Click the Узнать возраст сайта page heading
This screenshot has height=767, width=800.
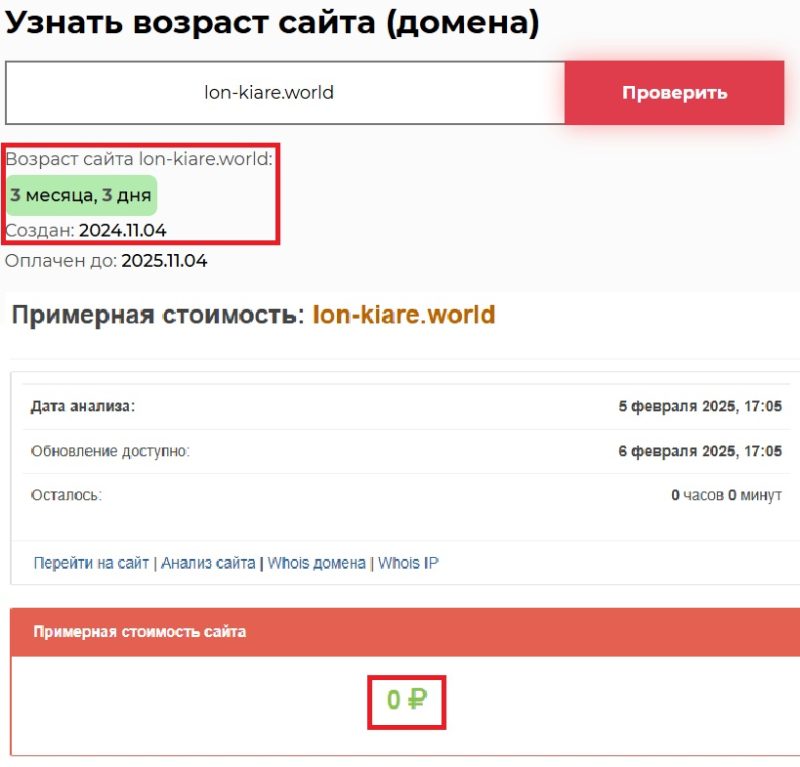click(272, 23)
